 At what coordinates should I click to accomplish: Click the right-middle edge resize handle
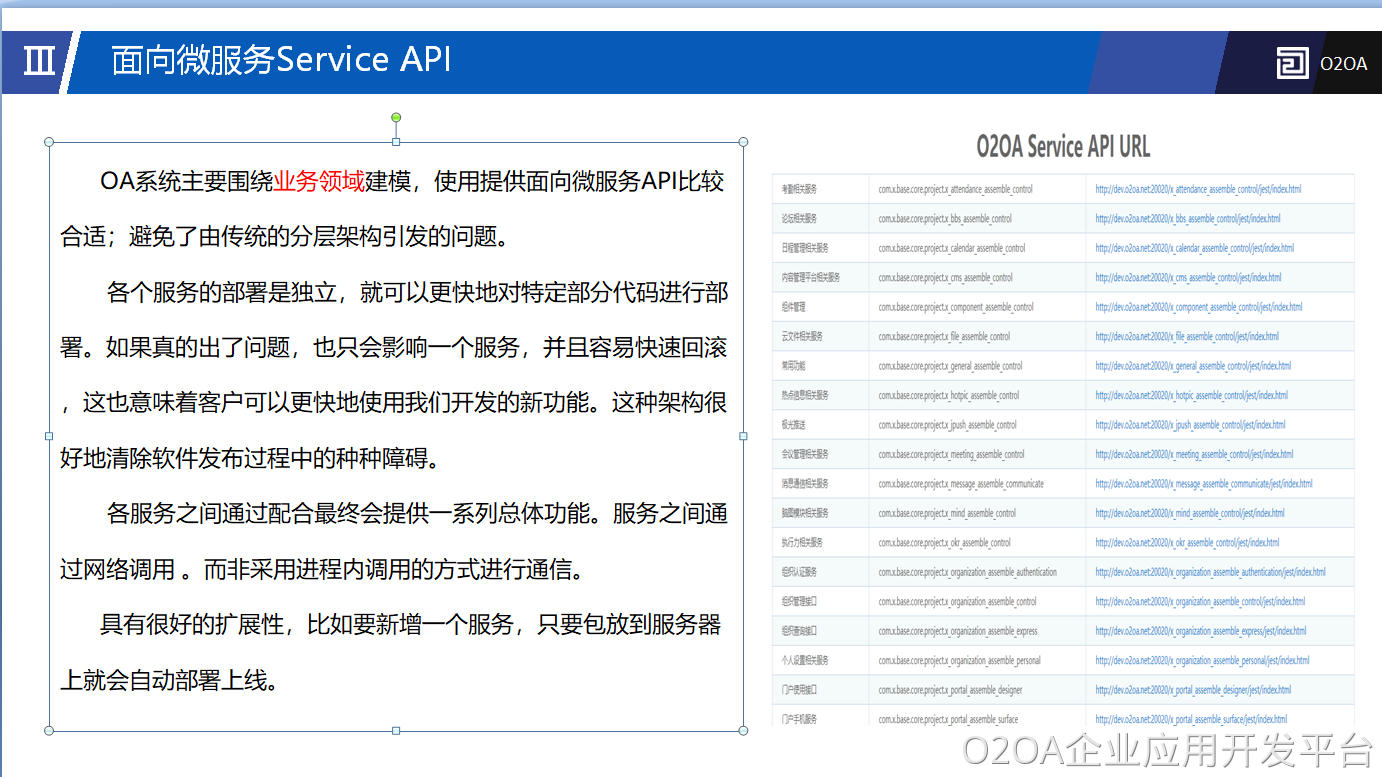pos(743,436)
